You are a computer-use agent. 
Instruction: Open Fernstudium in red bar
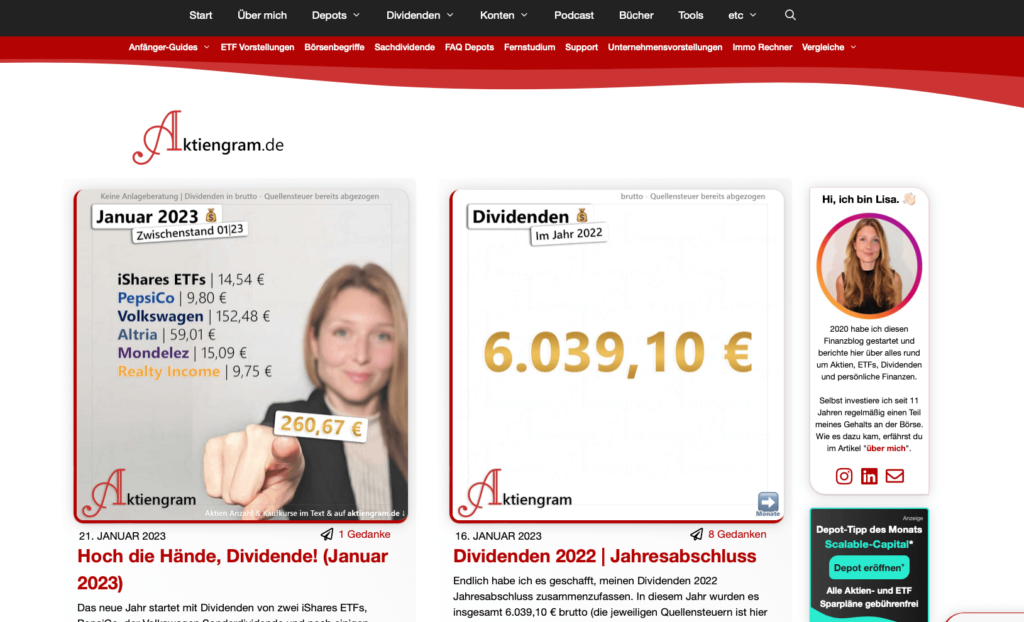pos(530,47)
